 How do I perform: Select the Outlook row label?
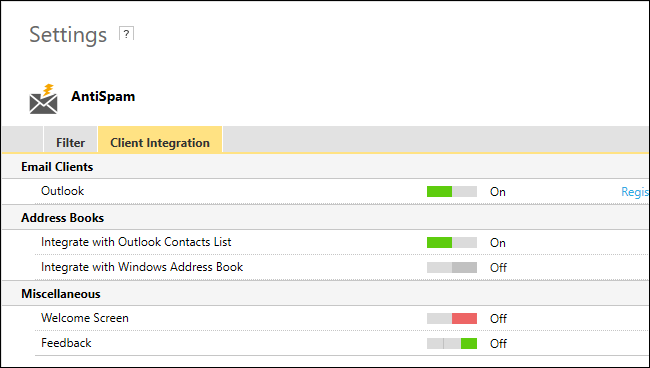click(x=63, y=191)
